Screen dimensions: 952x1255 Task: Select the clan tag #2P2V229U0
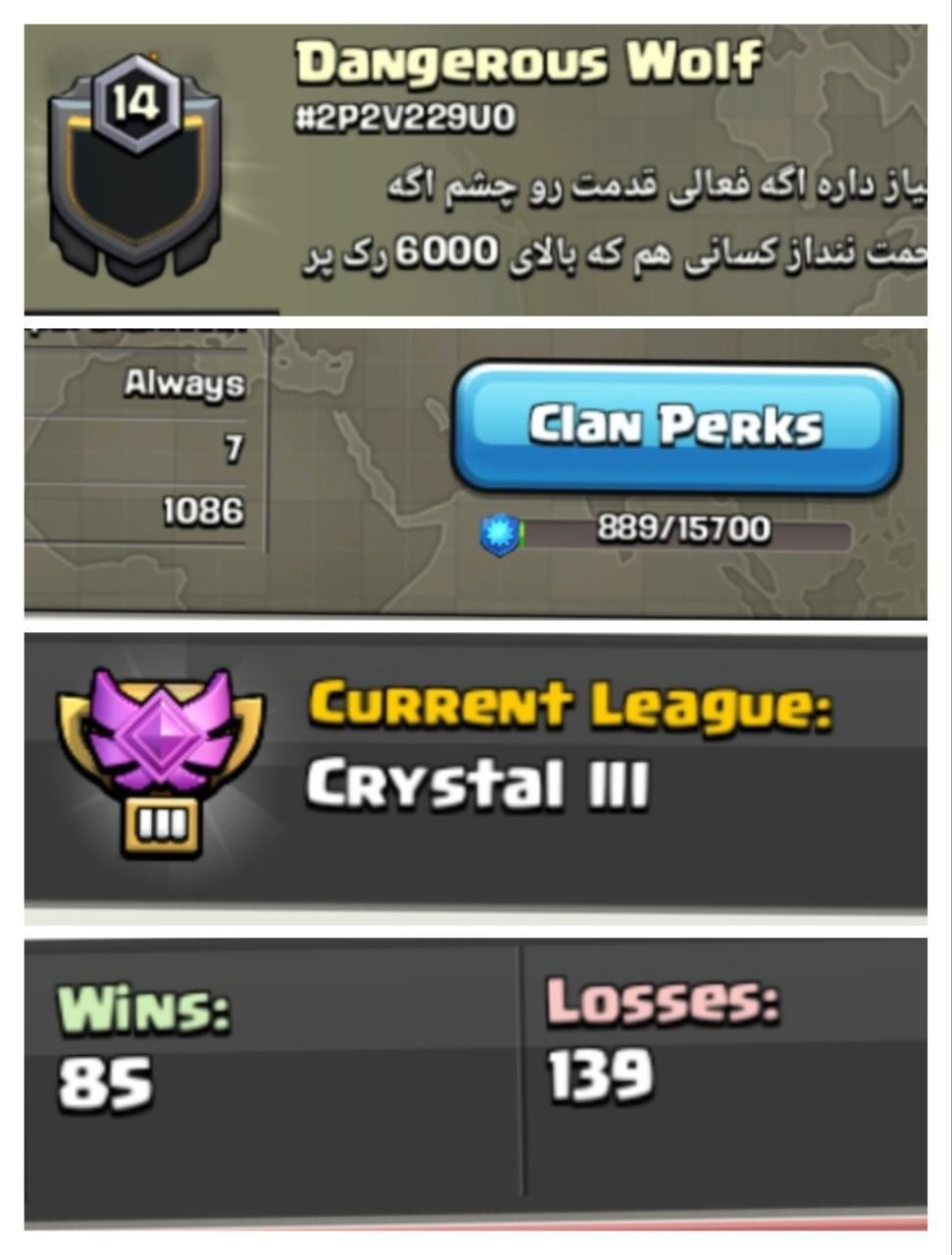(404, 119)
